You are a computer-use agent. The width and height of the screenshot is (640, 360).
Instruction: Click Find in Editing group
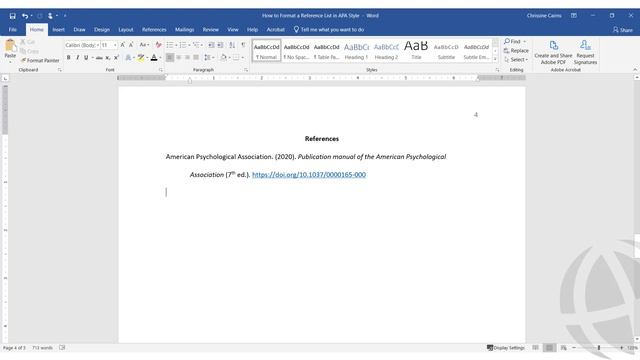[515, 42]
